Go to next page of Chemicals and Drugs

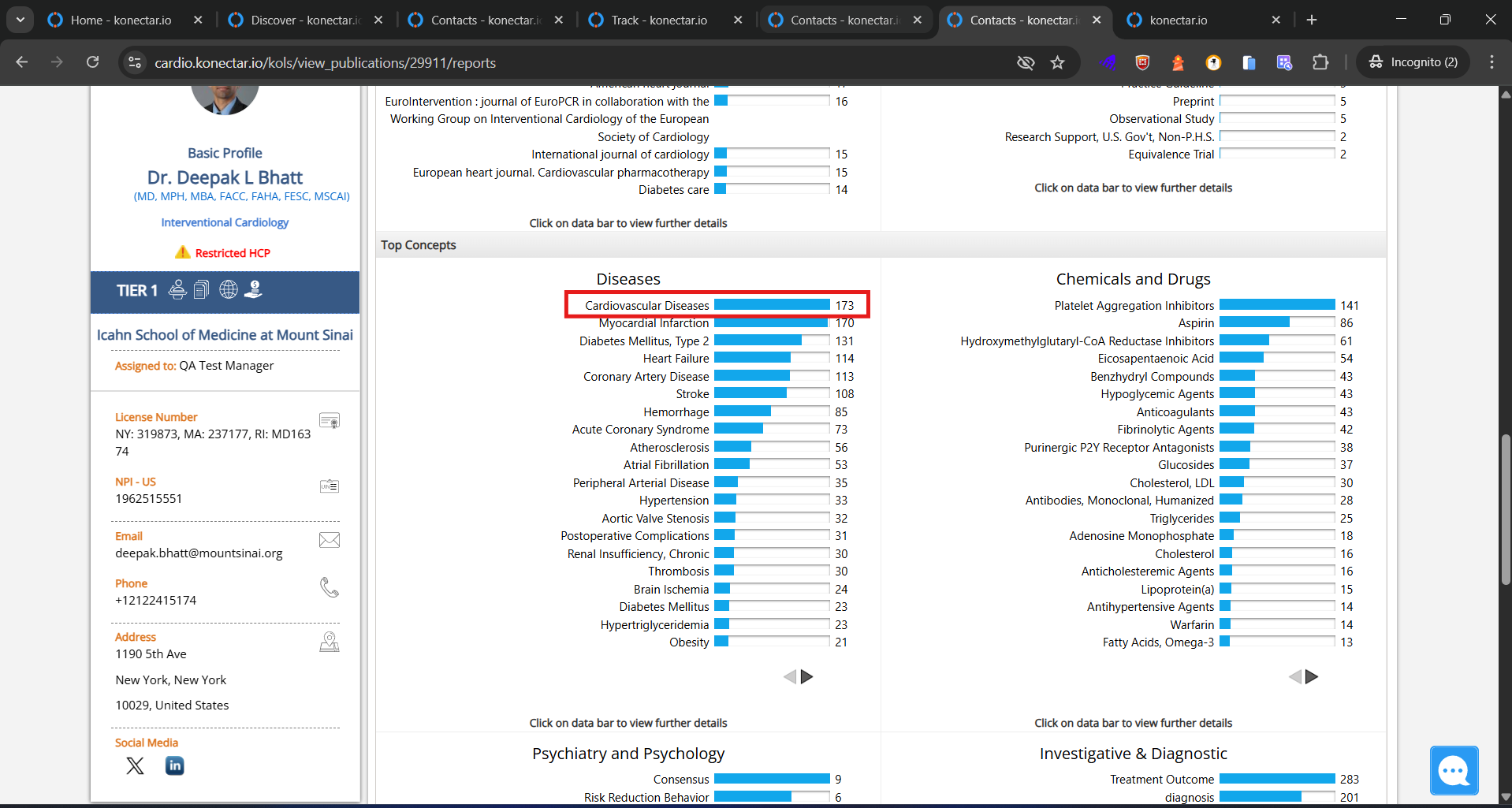tap(1312, 676)
